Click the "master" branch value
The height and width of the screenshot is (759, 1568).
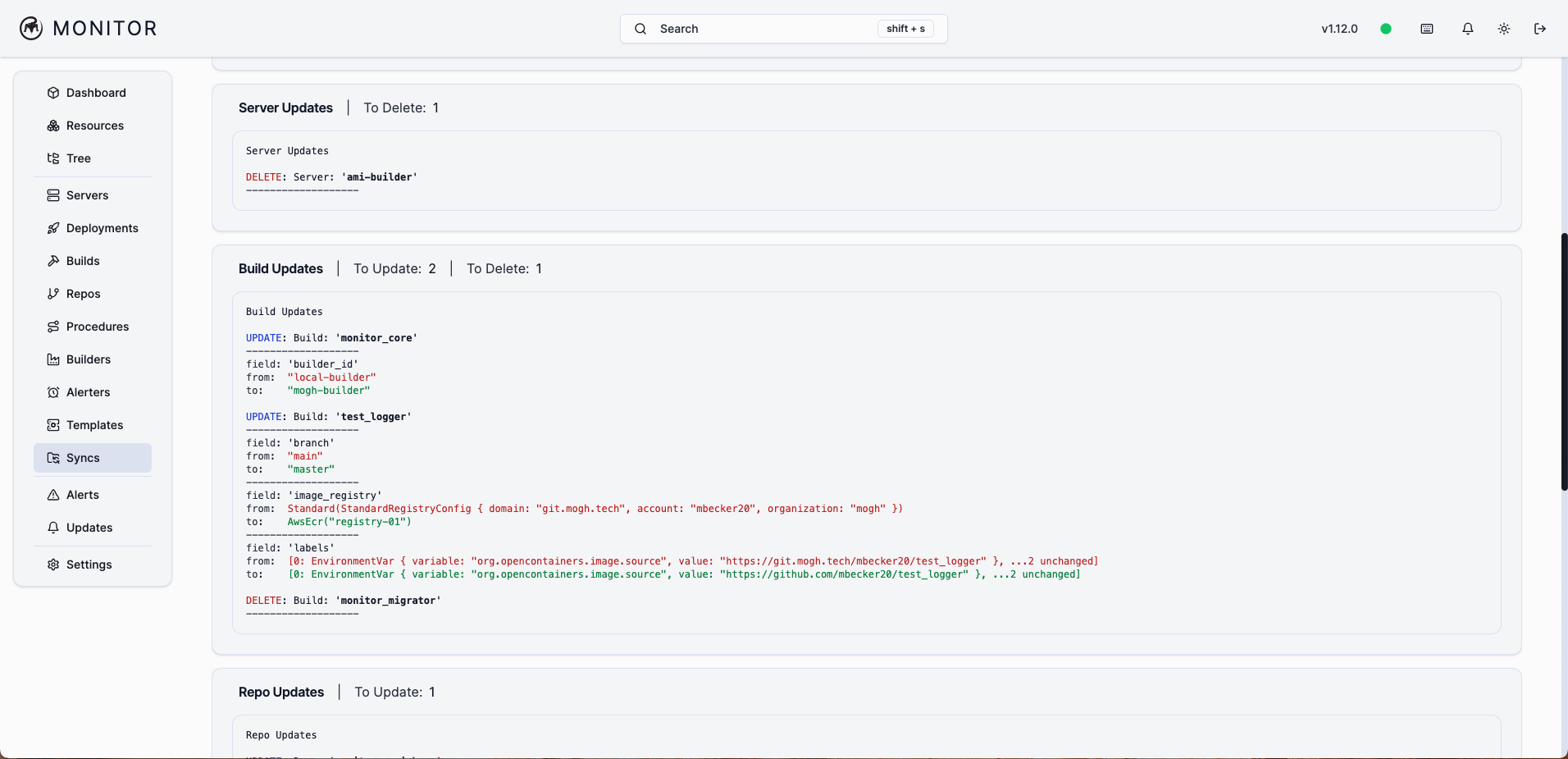coord(311,469)
